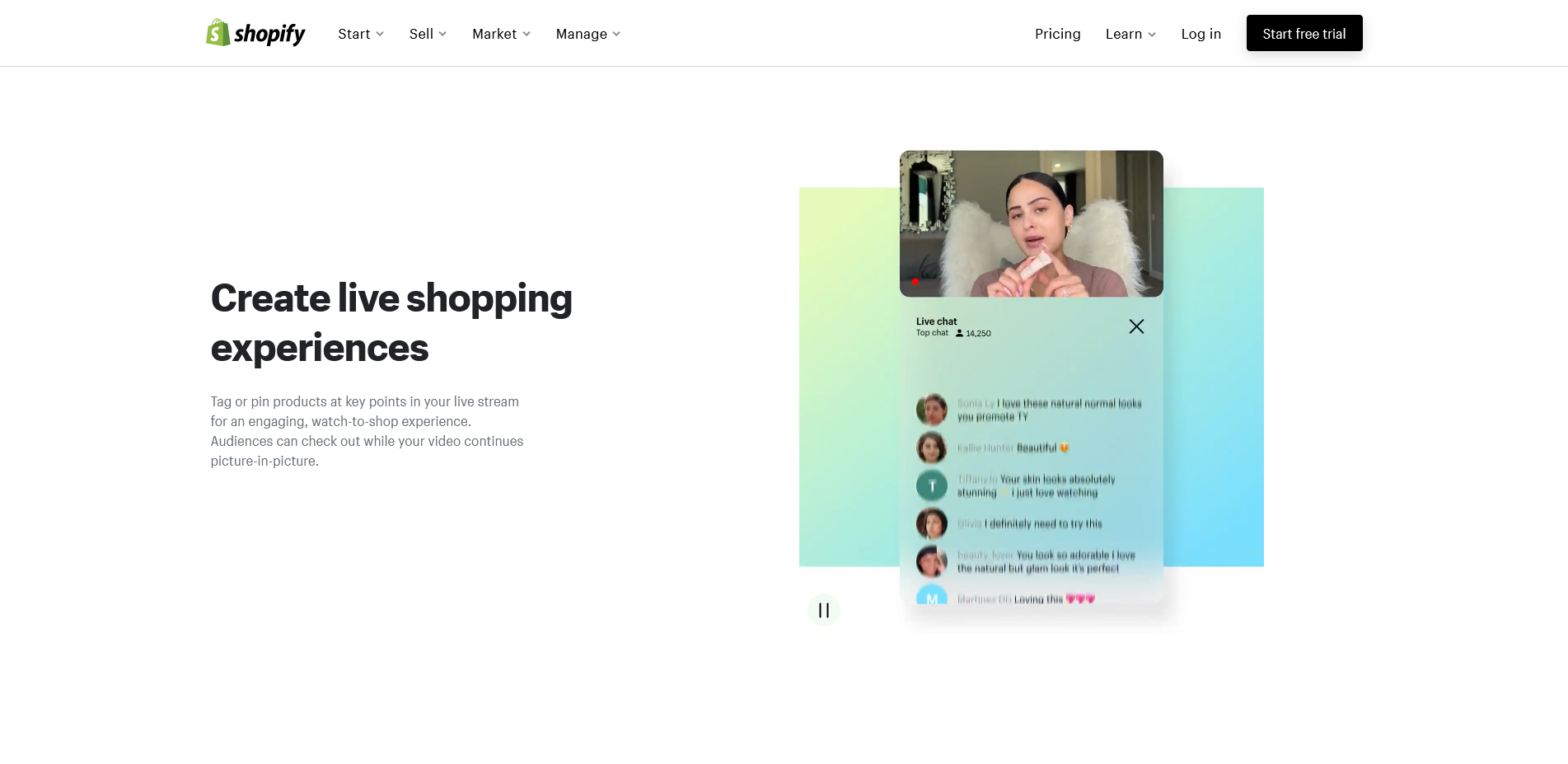The width and height of the screenshot is (1568, 764).
Task: Go to the Pricing page
Action: click(1057, 34)
